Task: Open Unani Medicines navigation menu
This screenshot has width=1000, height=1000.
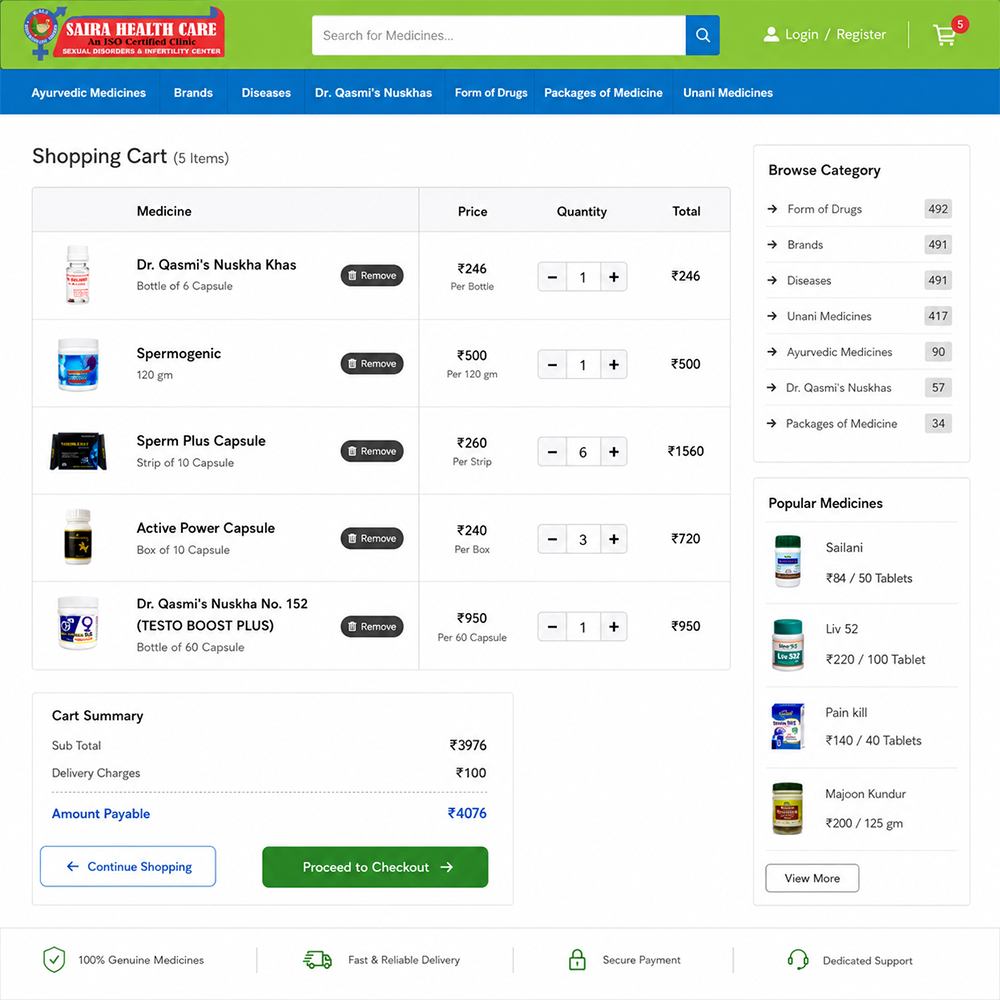Action: pyautogui.click(x=728, y=92)
